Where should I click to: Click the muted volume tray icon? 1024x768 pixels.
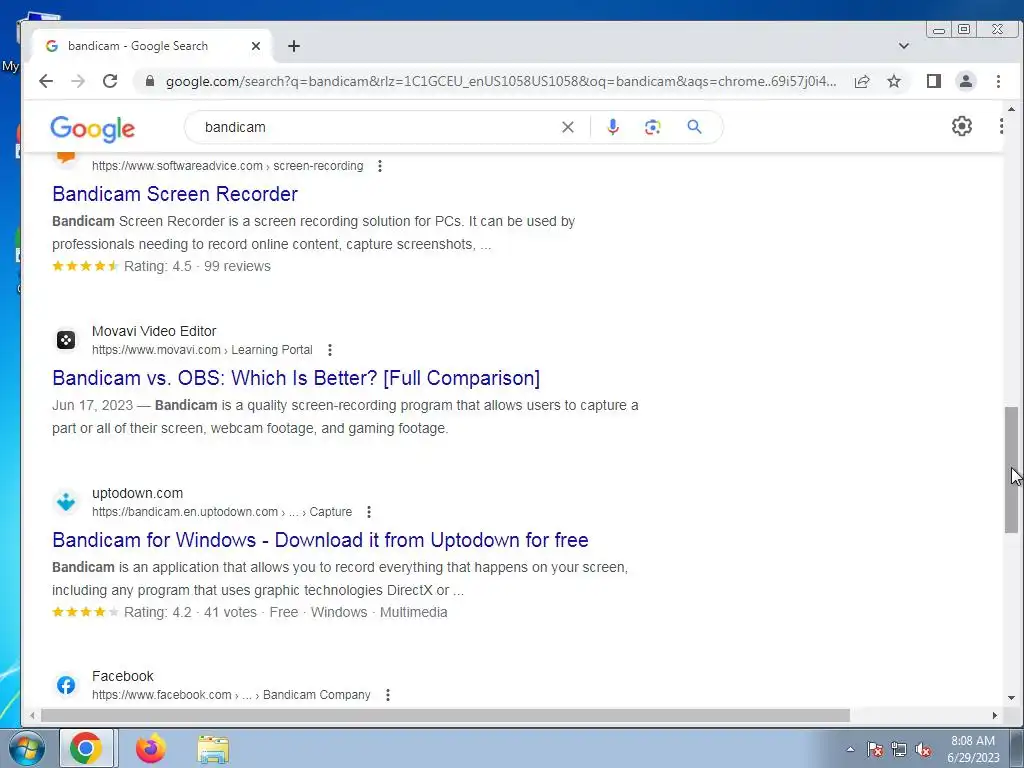coord(923,750)
